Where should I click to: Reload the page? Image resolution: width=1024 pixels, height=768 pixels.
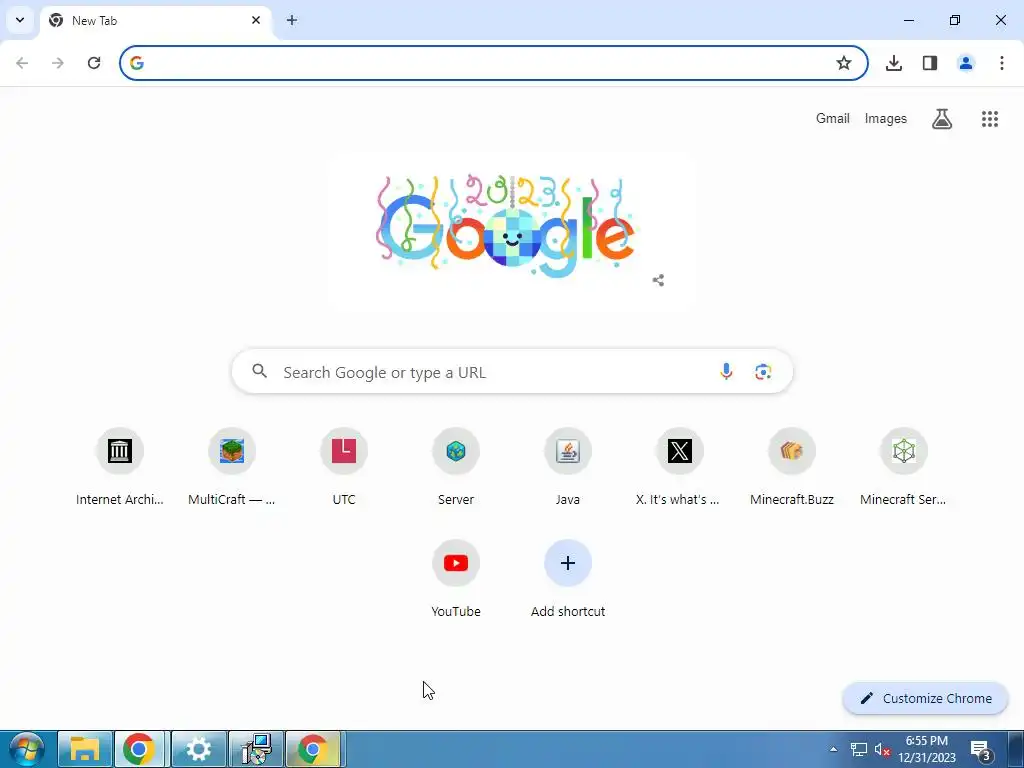coord(94,63)
